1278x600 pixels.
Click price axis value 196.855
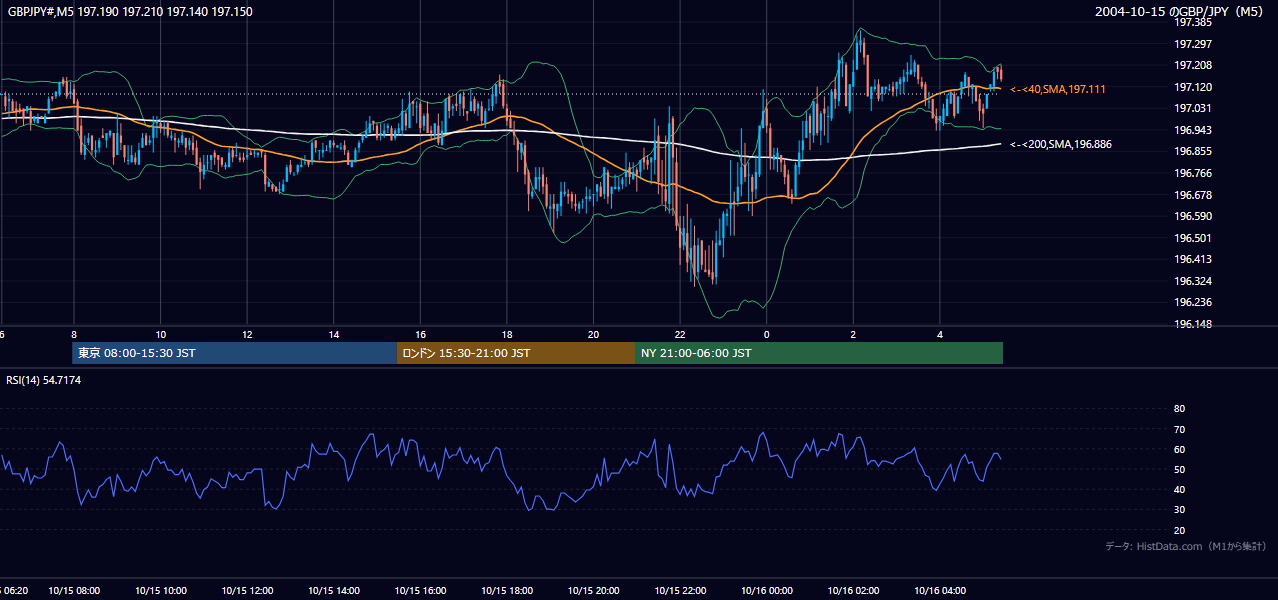tap(1193, 151)
